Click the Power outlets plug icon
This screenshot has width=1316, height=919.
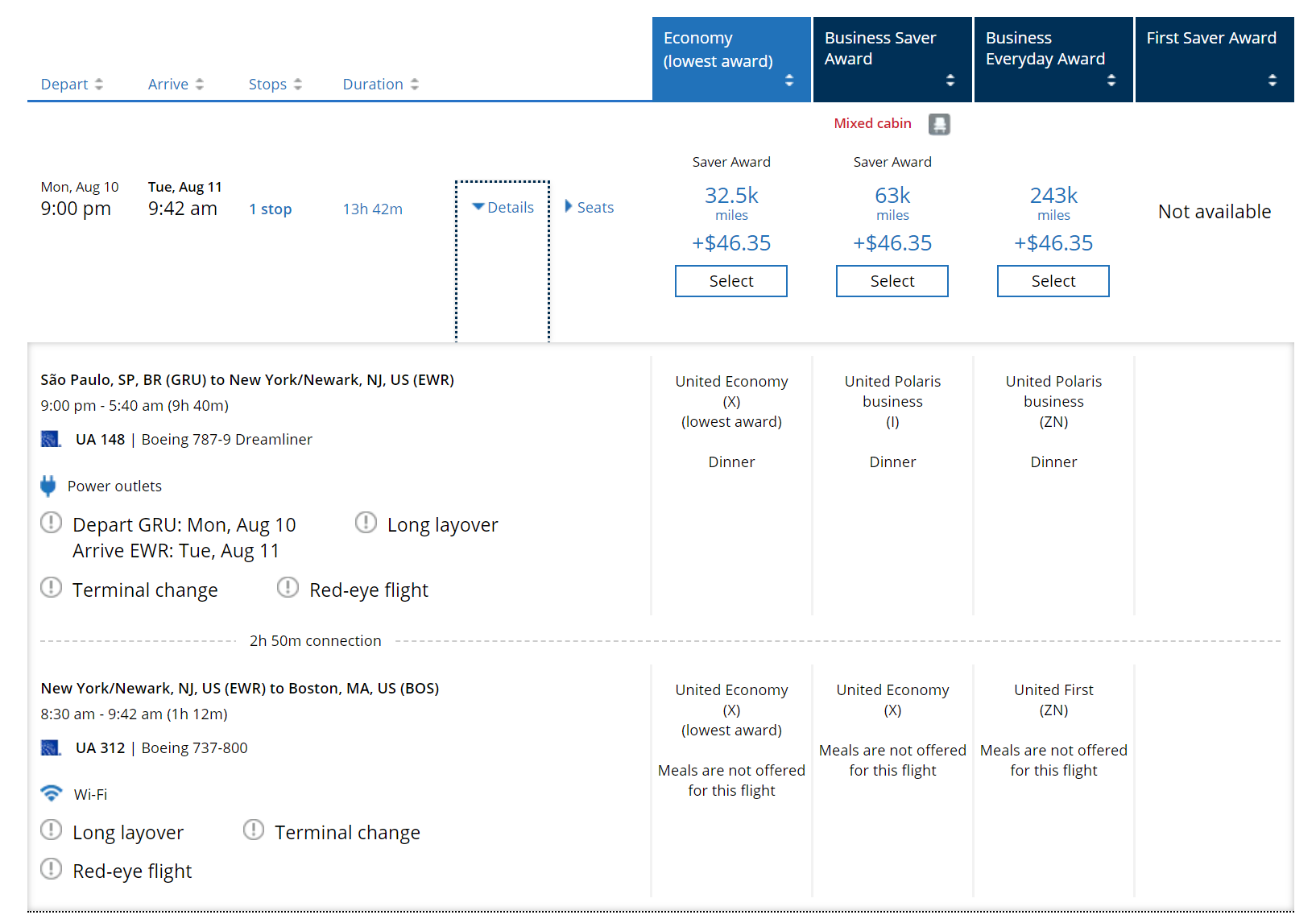[48, 486]
